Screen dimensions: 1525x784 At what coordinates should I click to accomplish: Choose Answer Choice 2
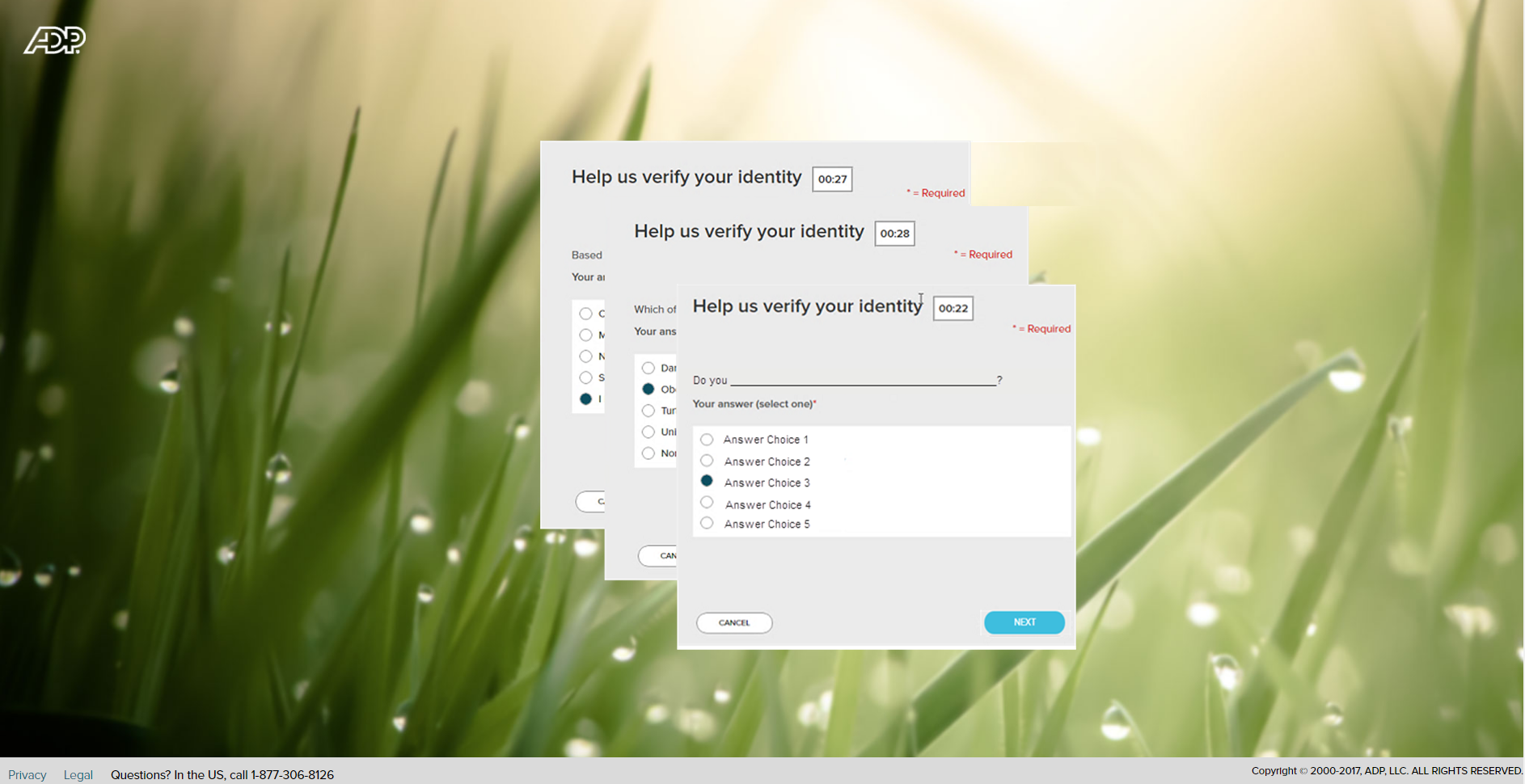point(707,461)
